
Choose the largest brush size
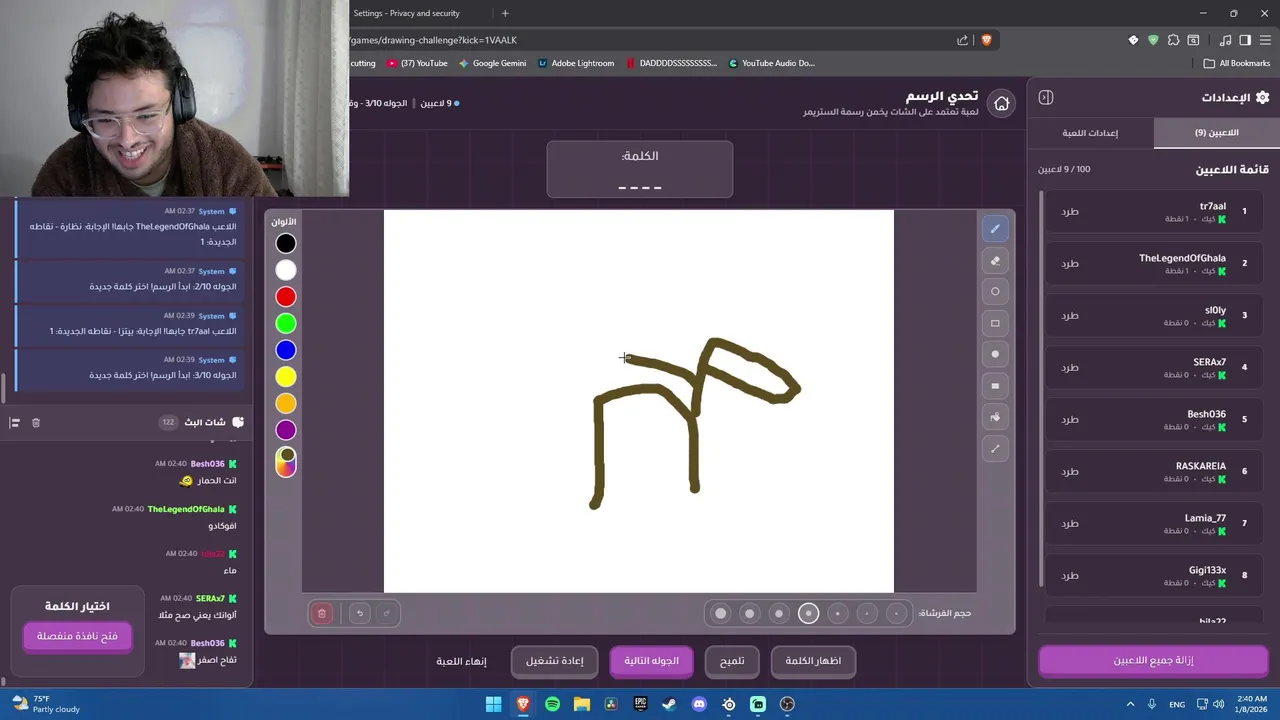[x=720, y=613]
